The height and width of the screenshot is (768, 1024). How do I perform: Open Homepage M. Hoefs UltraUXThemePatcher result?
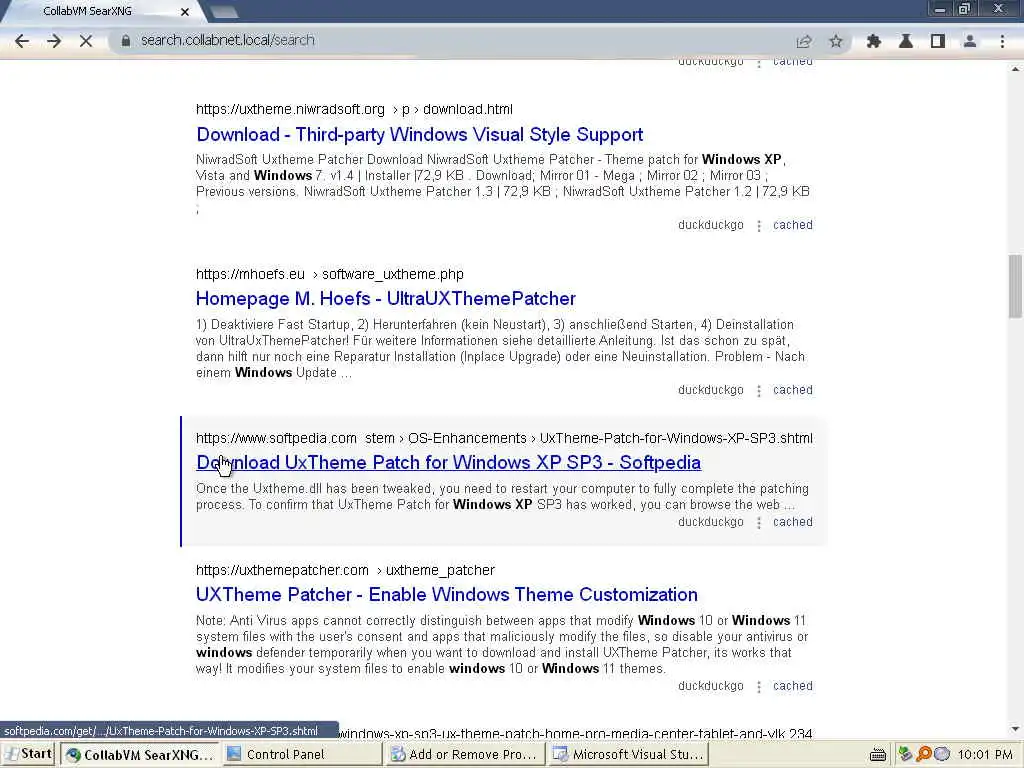click(x=385, y=298)
